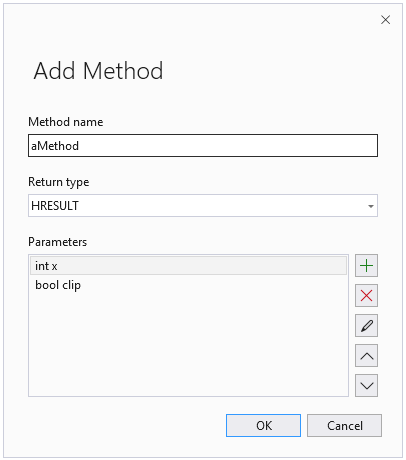The height and width of the screenshot is (460, 406).
Task: Move the selected parameter up
Action: (x=366, y=356)
